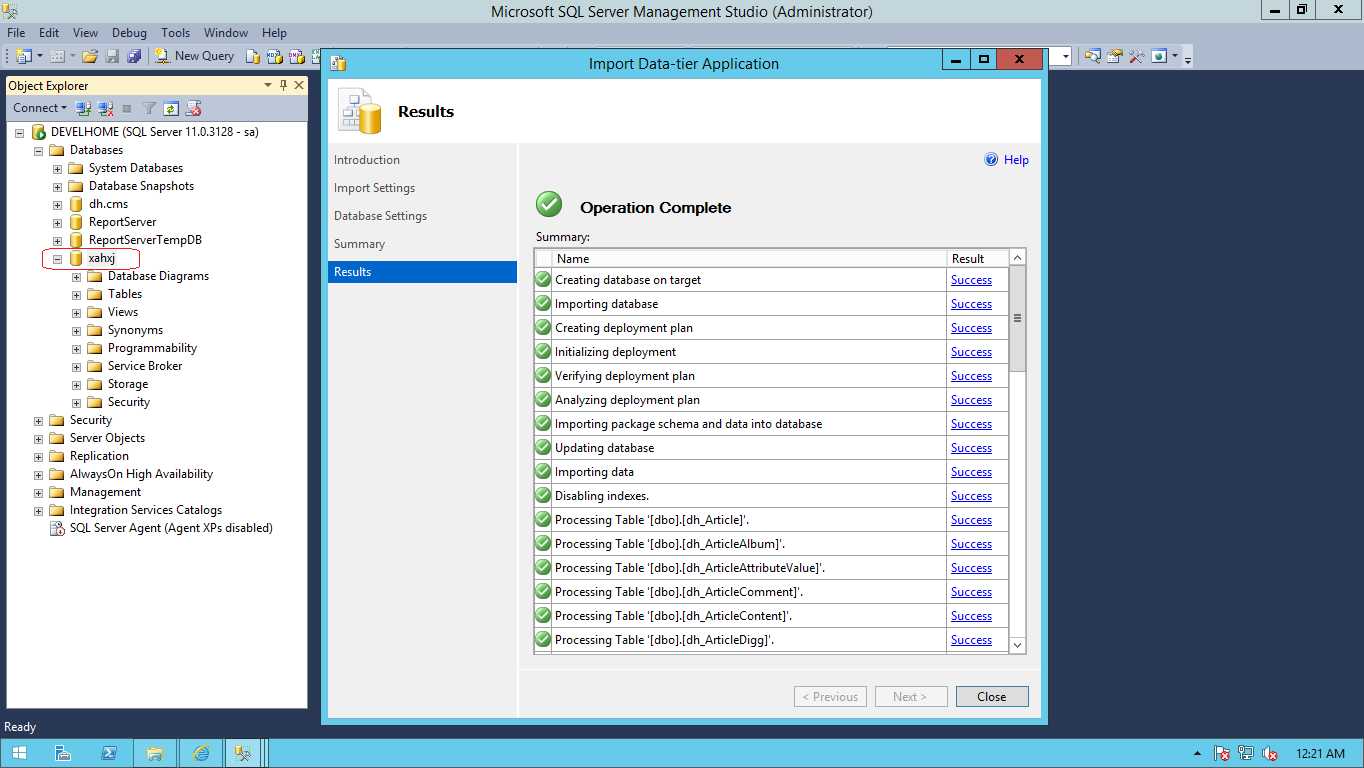The image size is (1364, 768).
Task: Select the xahxj database in the tree
Action: click(x=101, y=258)
